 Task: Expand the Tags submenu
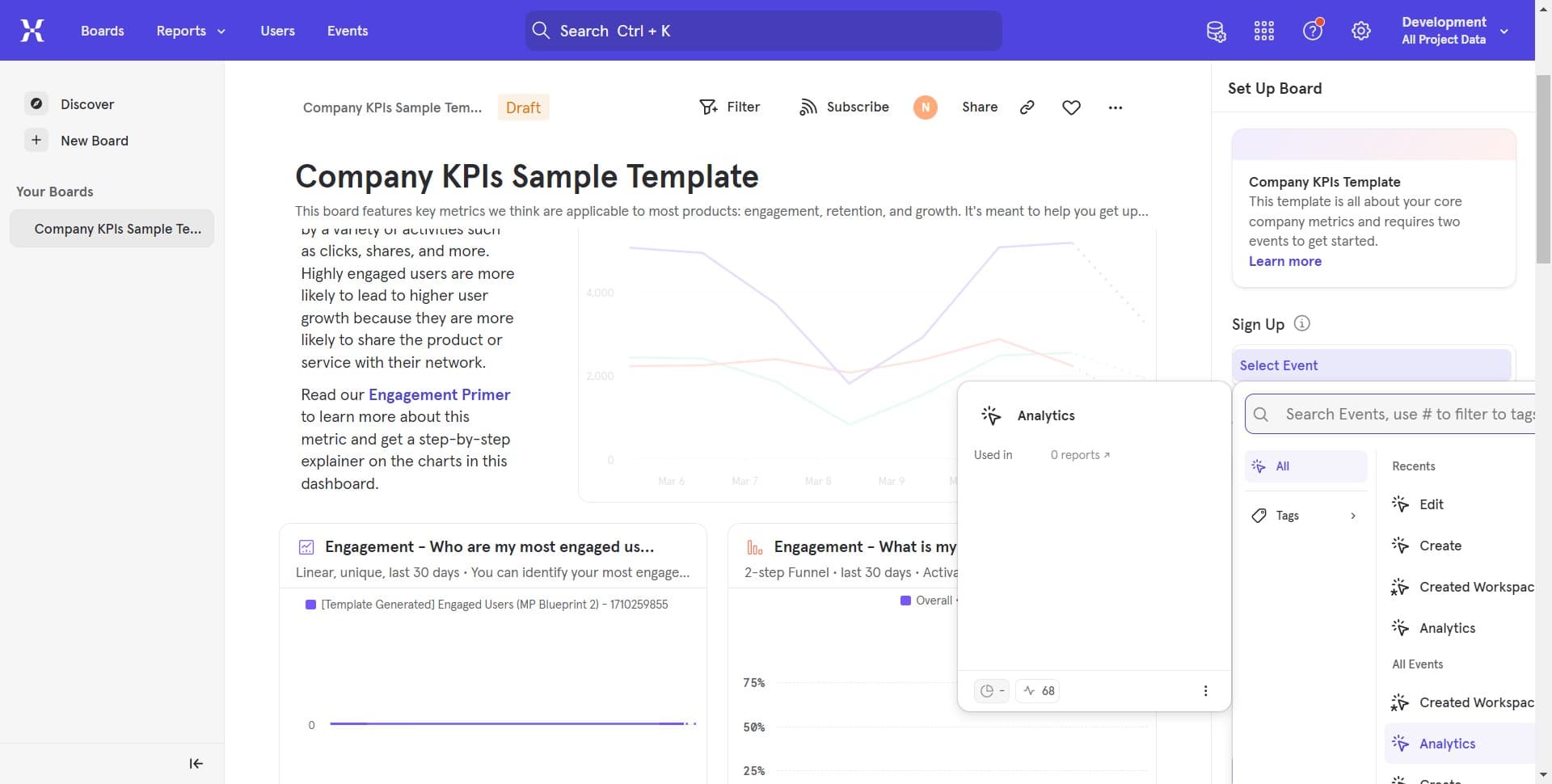[1305, 516]
